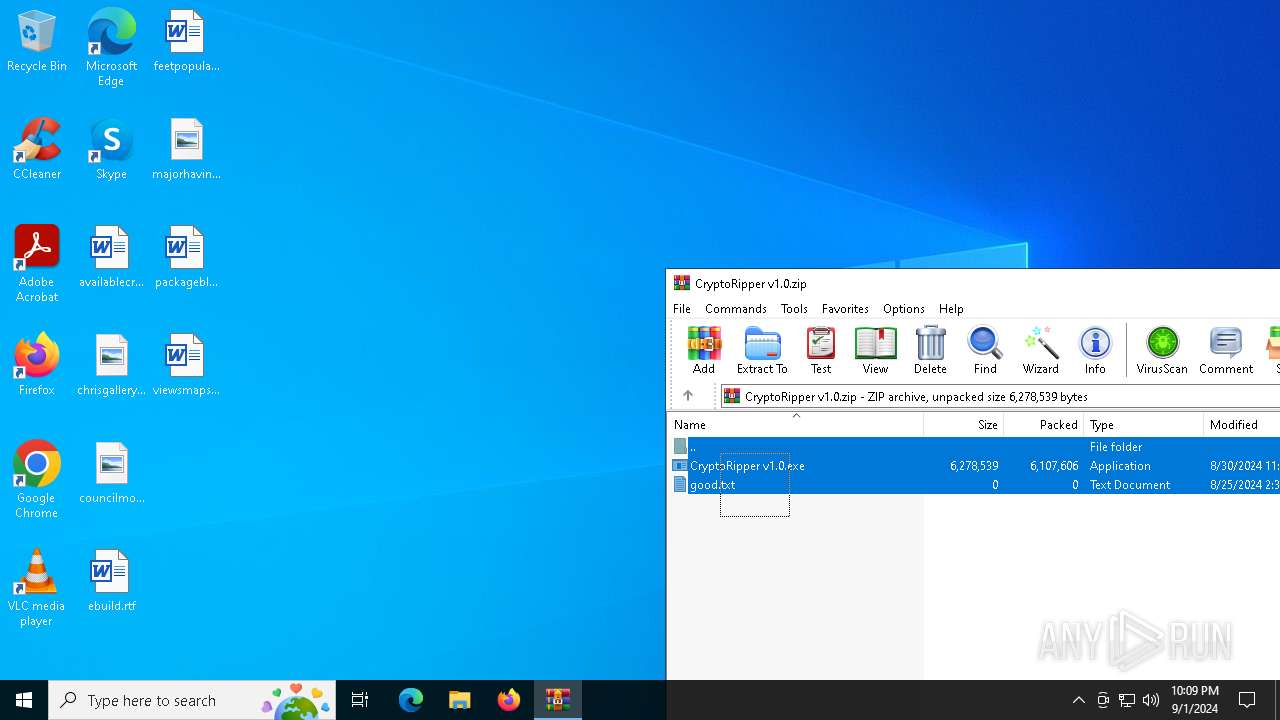Show hidden system tray icons

coord(1078,700)
